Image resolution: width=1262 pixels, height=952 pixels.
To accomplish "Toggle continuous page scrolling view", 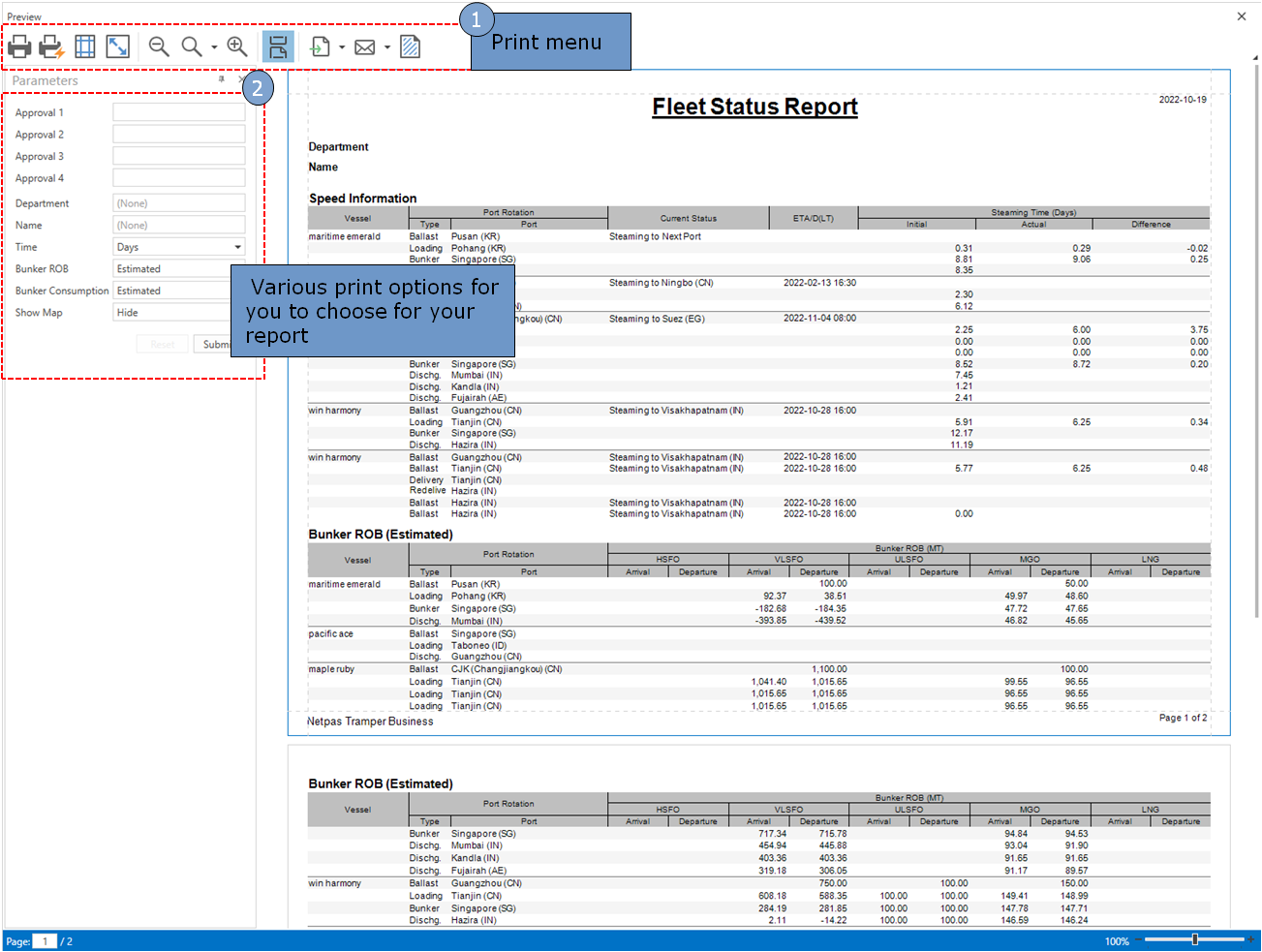I will coord(278,46).
